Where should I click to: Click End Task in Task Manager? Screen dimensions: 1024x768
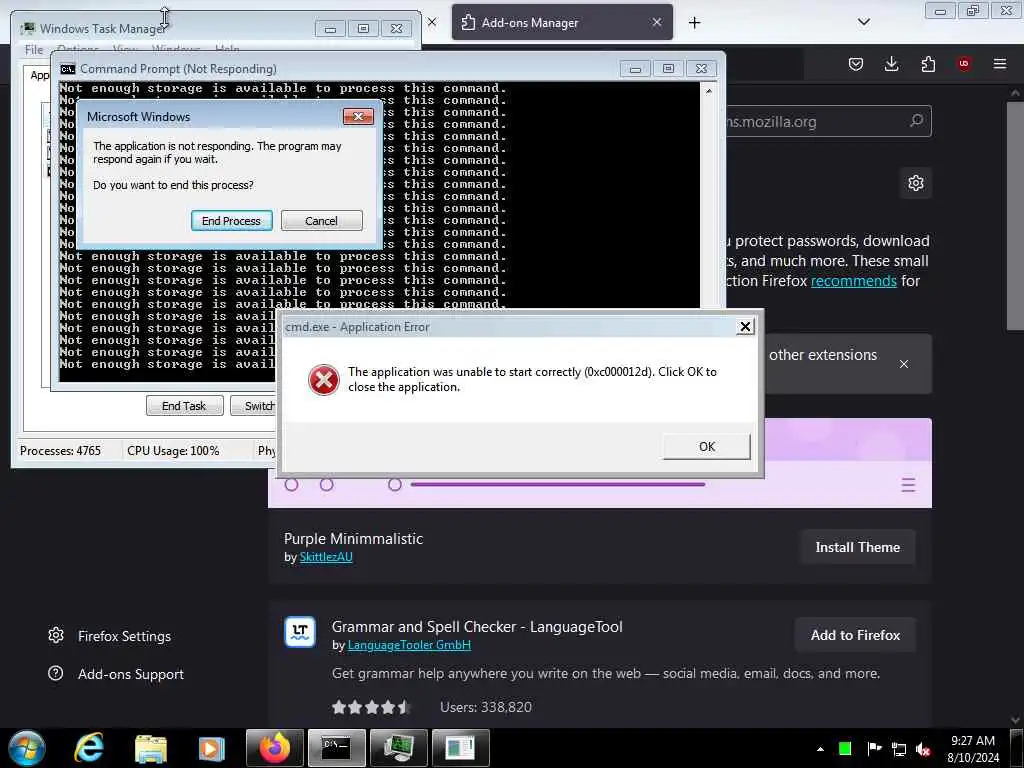184,406
